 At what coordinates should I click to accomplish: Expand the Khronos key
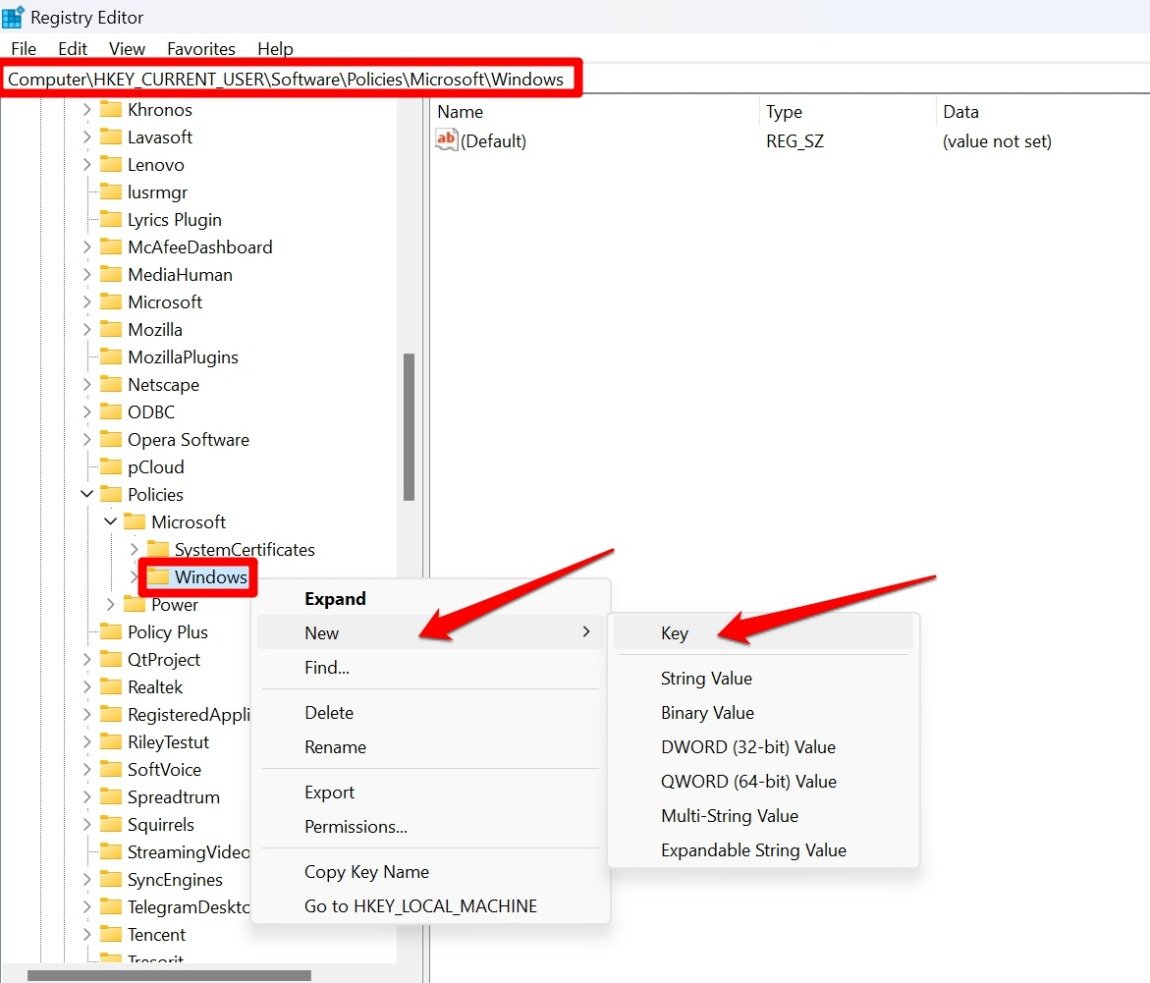click(x=87, y=110)
